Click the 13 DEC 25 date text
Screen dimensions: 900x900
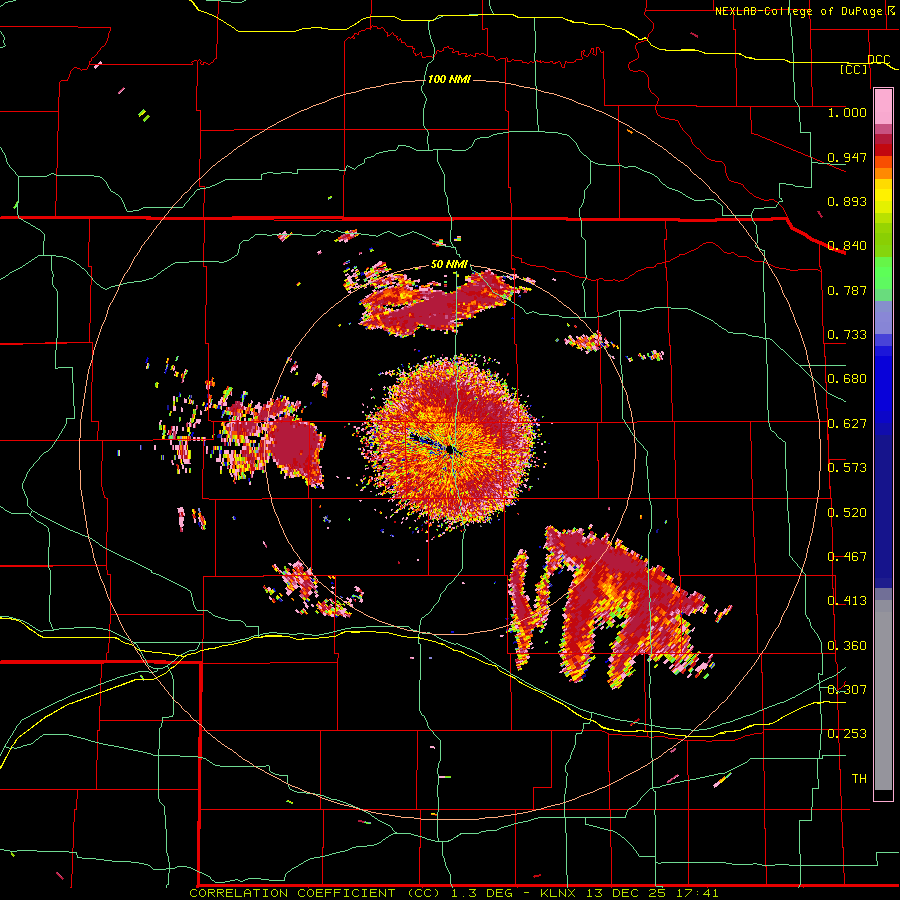click(x=626, y=893)
